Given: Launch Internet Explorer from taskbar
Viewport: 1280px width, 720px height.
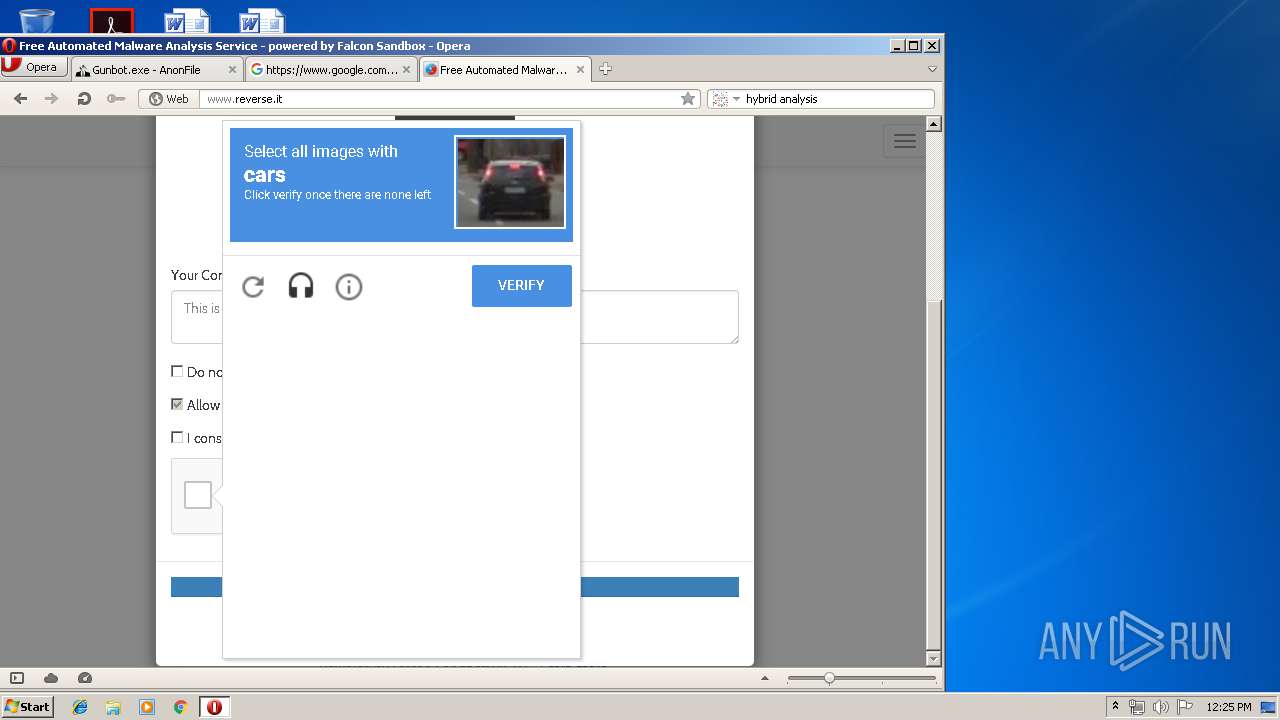Looking at the screenshot, I should pos(80,707).
